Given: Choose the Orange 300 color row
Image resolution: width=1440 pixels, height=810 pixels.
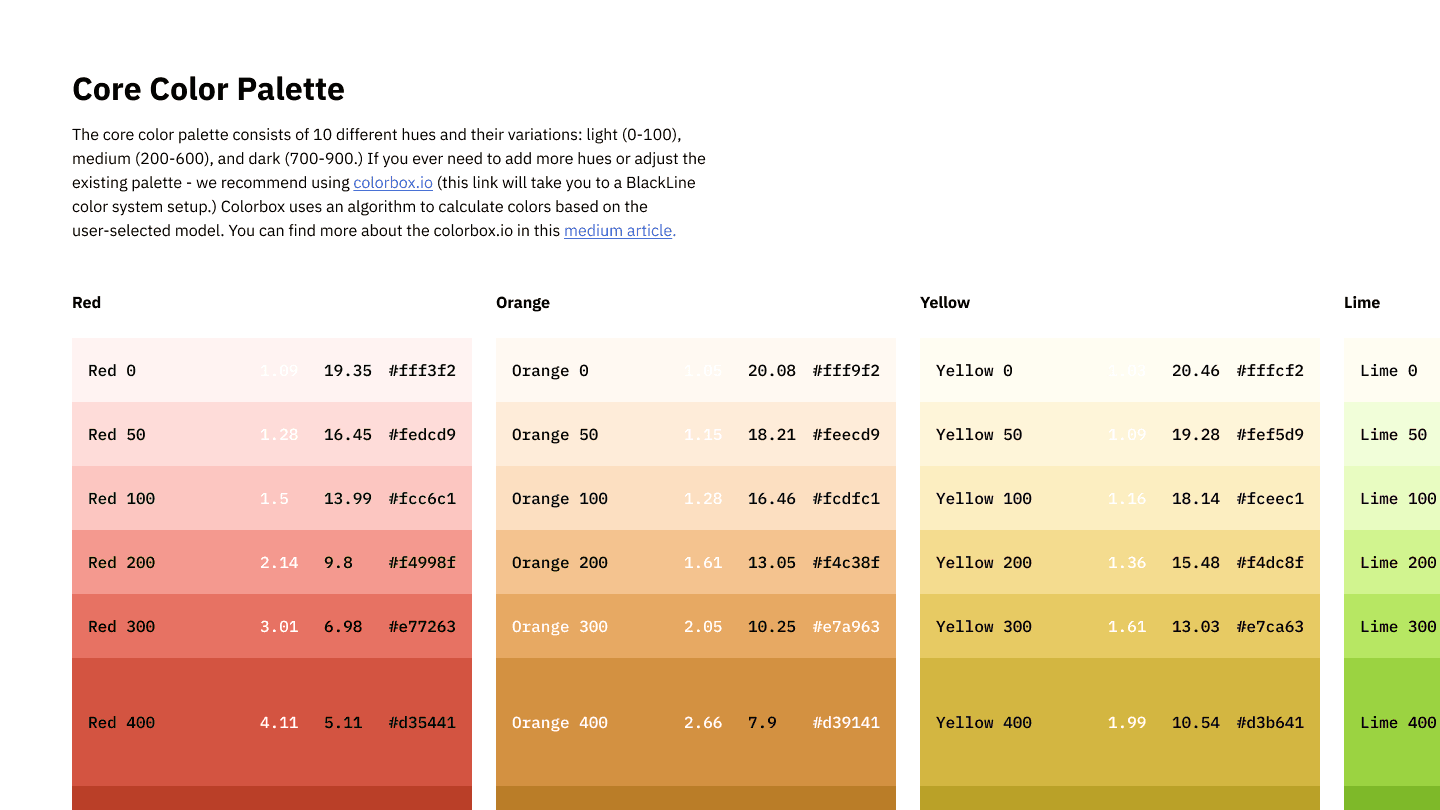Looking at the screenshot, I should (x=696, y=626).
